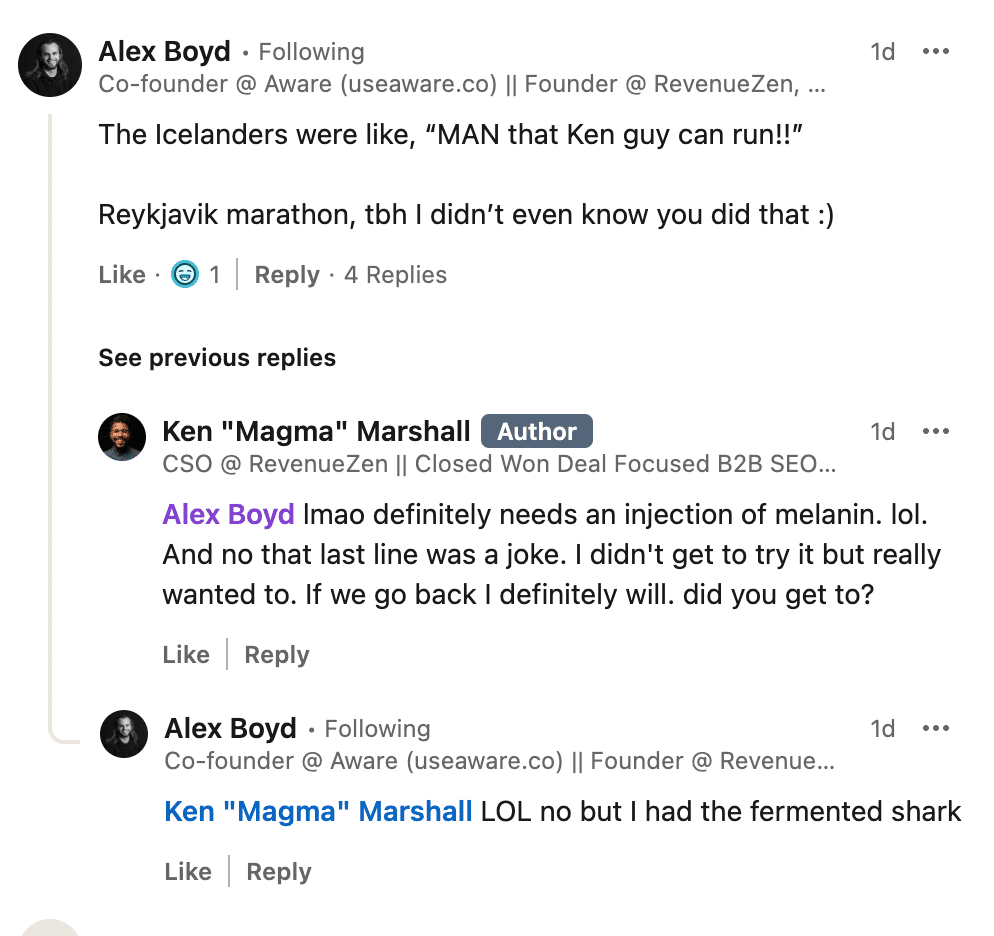
Task: Open Alex Boyd's profile picture
Action: pos(49,65)
